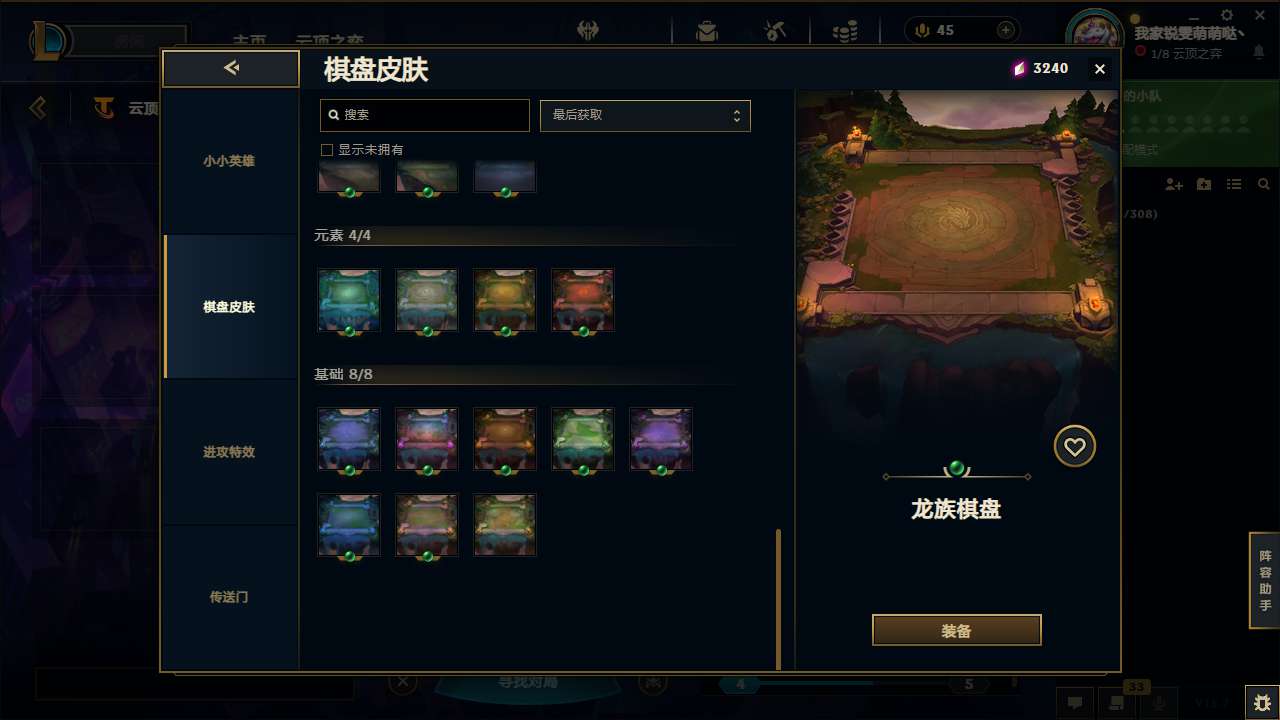Click the arena list vertical scrollbar

[x=778, y=599]
